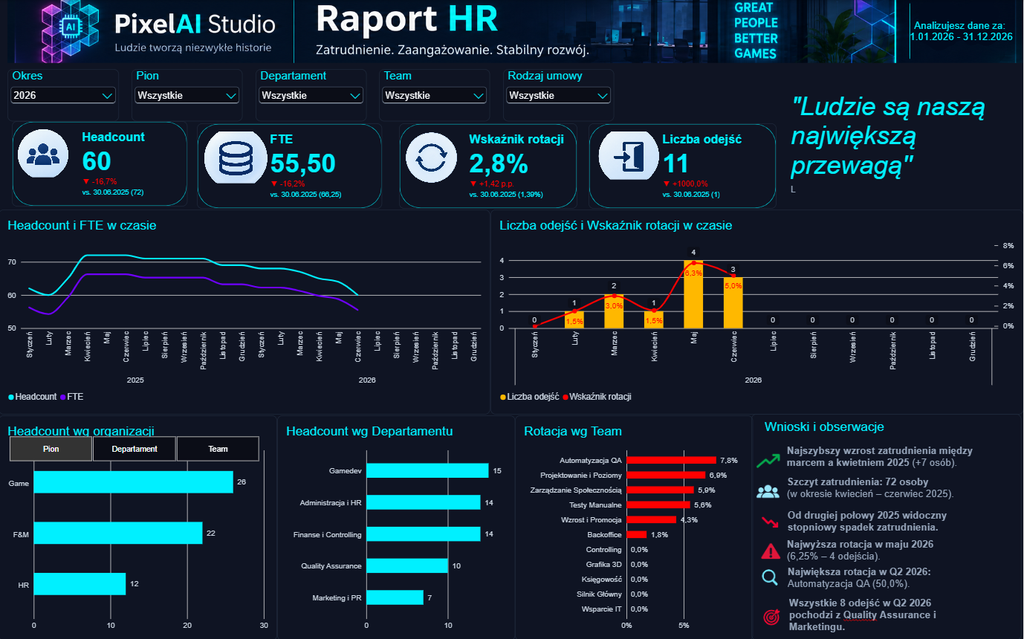Select the Administracja i HR bar
Screen dimensions: 1024x639
tap(423, 502)
